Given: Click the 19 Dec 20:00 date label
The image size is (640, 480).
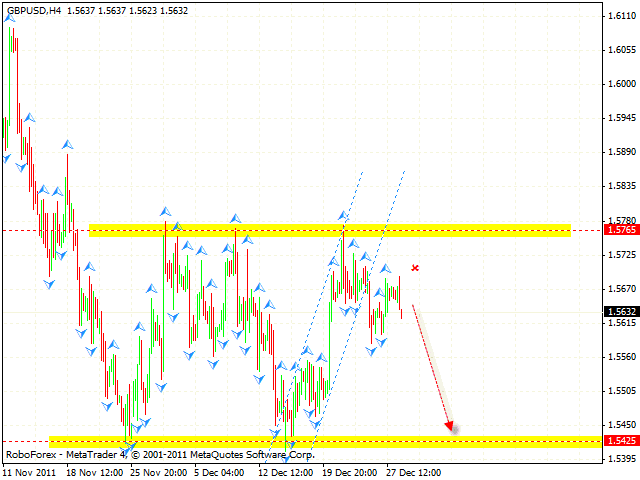Looking at the screenshot, I should [349, 473].
